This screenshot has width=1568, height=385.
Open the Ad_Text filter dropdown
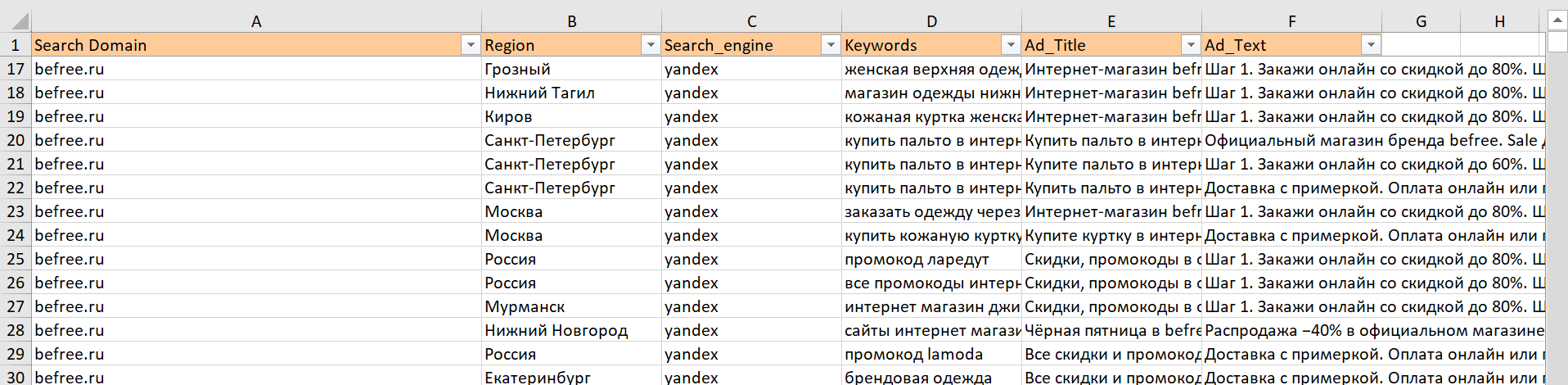[x=1371, y=45]
